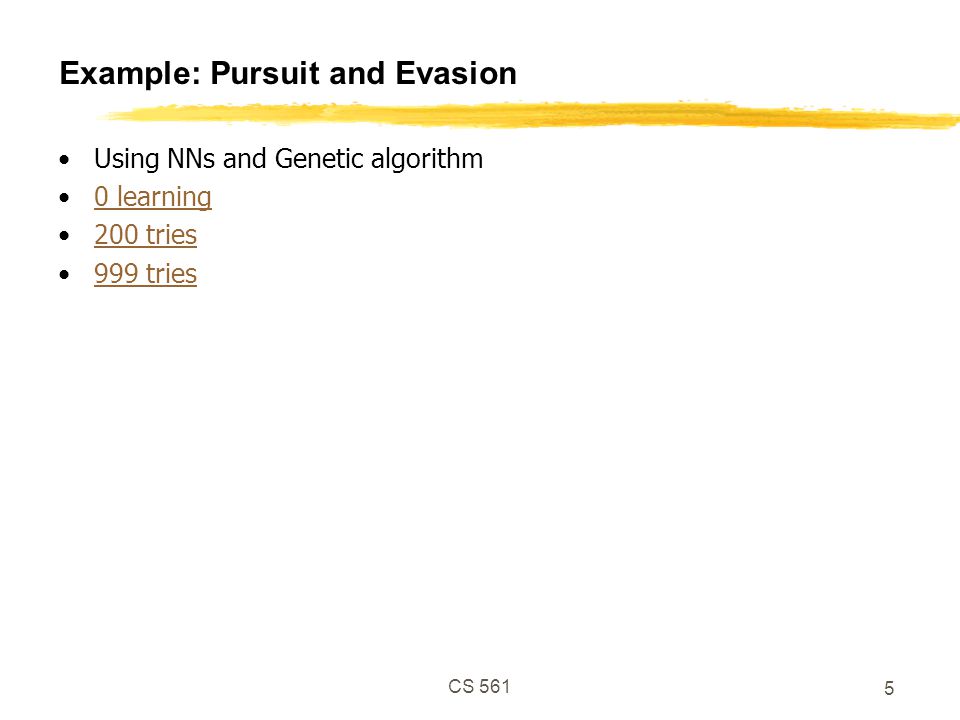Viewport: 960px width, 720px height.
Task: Click the word "and" in the slide title
Action: click(x=357, y=73)
